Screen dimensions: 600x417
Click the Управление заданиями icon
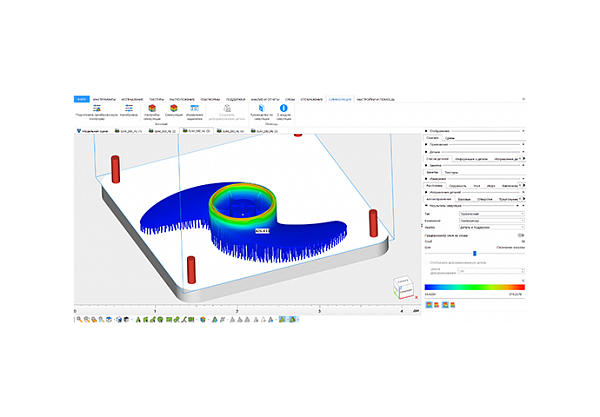tap(195, 109)
